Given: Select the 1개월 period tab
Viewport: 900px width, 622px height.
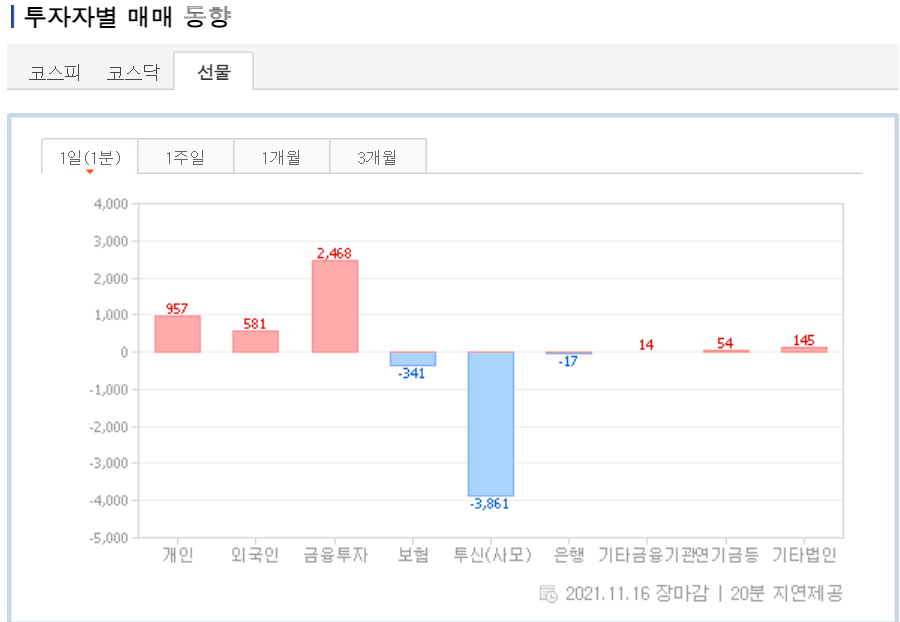Looking at the screenshot, I should [x=281, y=157].
